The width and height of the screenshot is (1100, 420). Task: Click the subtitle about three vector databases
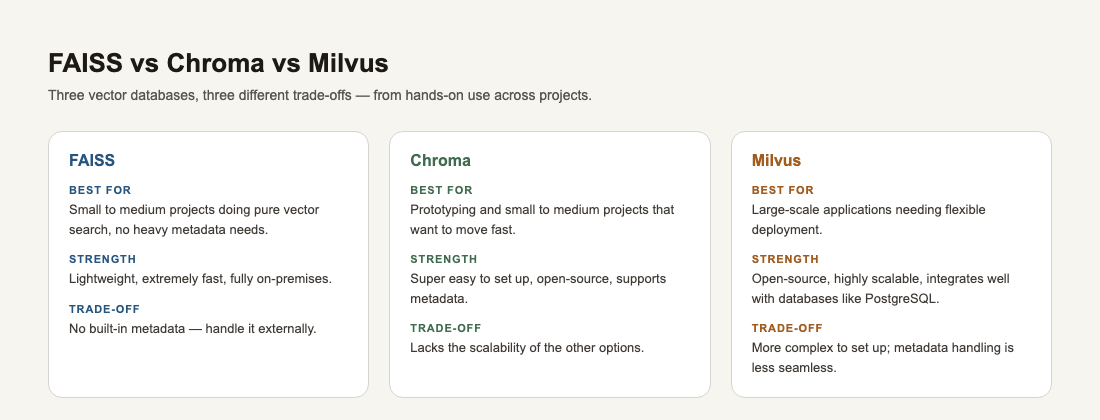point(320,95)
